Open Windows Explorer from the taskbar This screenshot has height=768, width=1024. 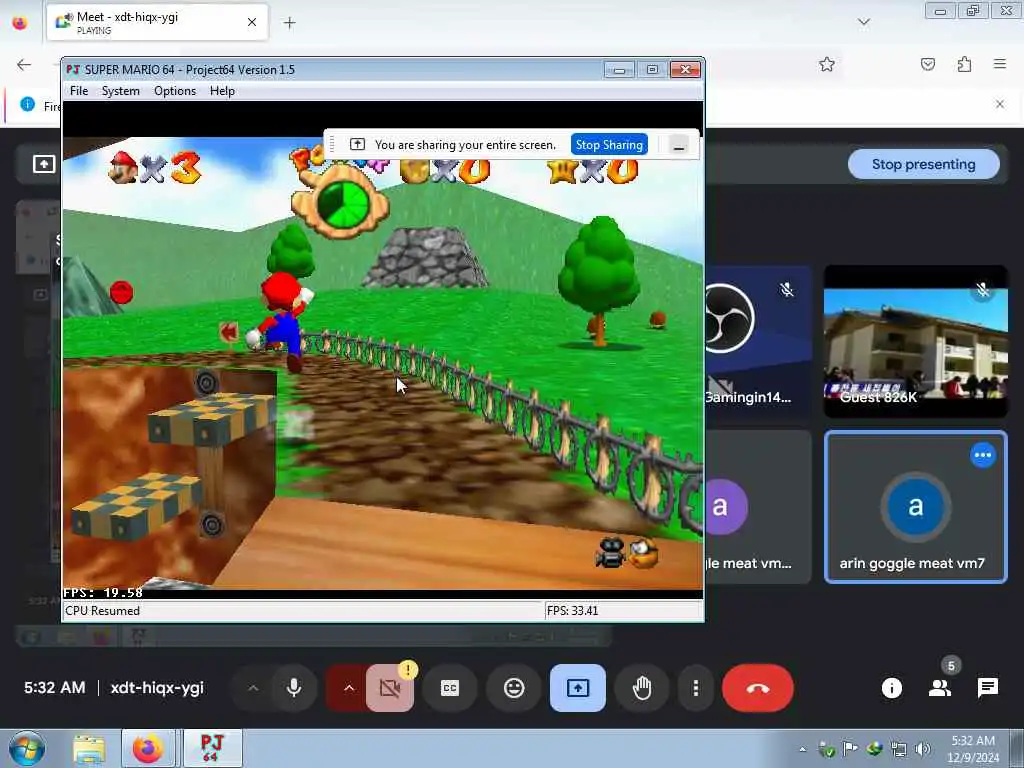coord(89,749)
